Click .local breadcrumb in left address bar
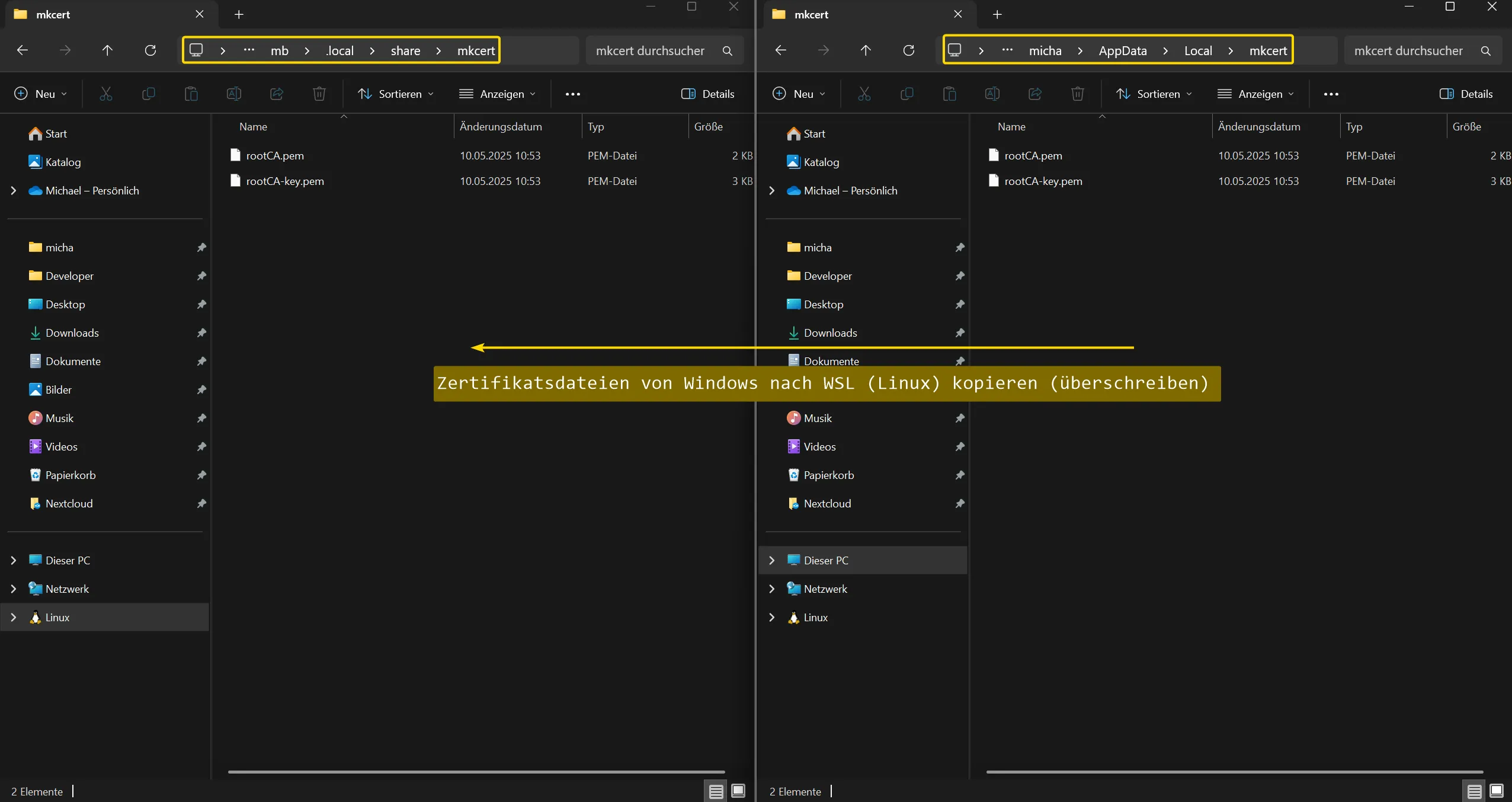 pyautogui.click(x=339, y=51)
